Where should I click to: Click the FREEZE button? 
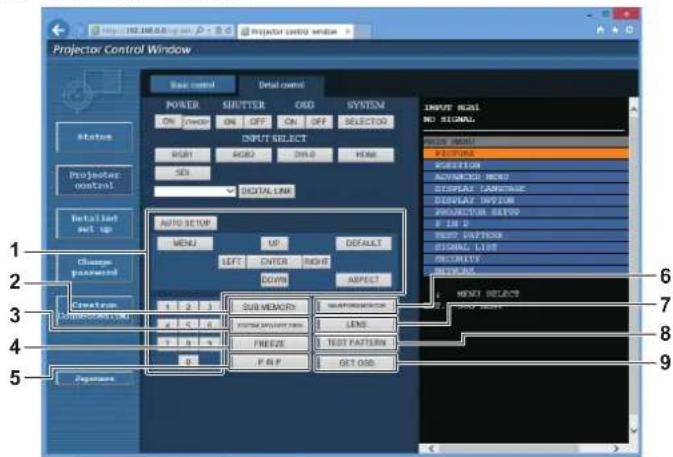(x=269, y=344)
